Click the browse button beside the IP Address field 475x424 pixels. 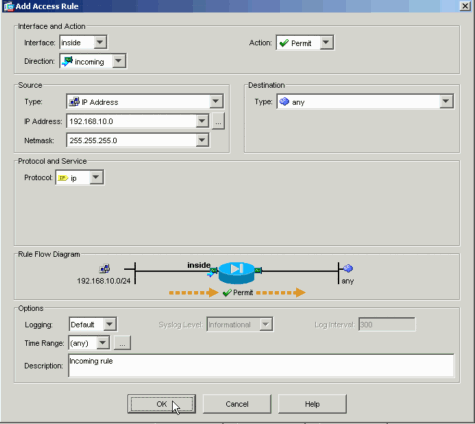tap(218, 121)
